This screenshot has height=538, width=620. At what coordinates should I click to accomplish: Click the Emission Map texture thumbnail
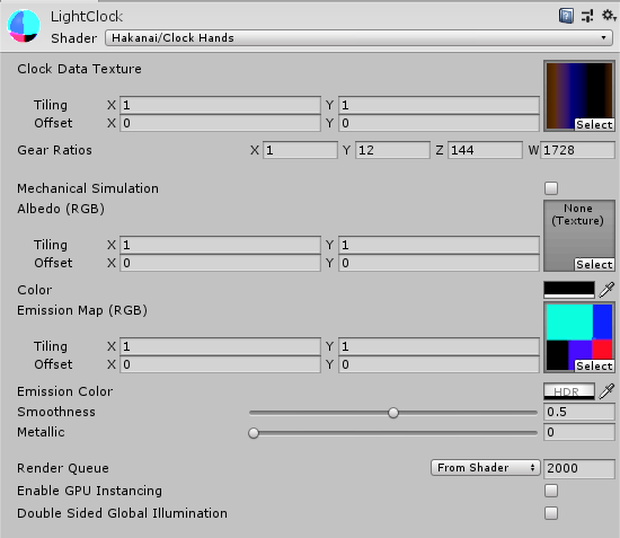pyautogui.click(x=579, y=337)
